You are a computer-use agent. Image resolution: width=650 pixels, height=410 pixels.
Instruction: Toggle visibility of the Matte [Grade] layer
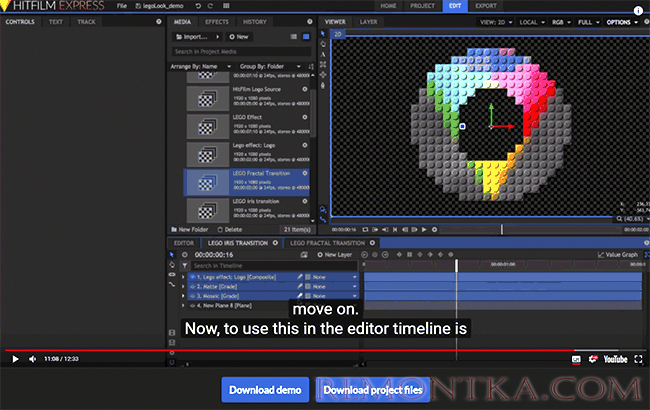[192, 286]
